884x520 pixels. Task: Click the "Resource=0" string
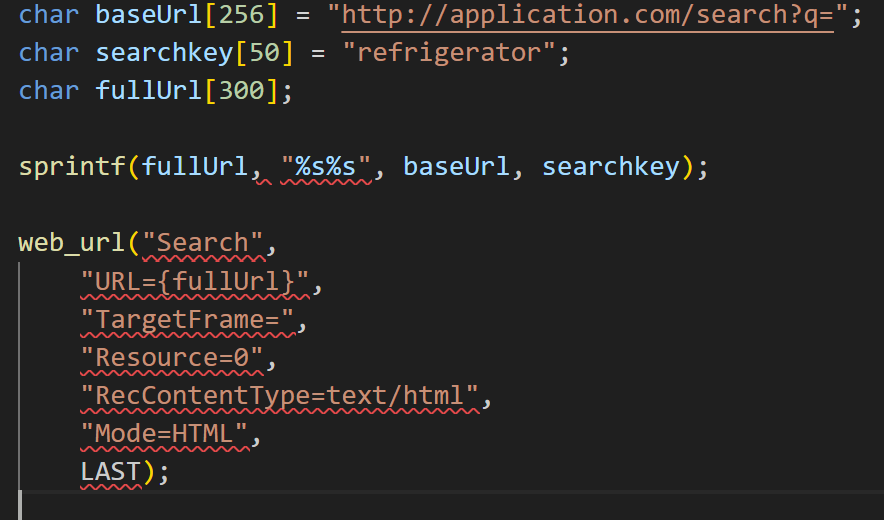pyautogui.click(x=172, y=357)
